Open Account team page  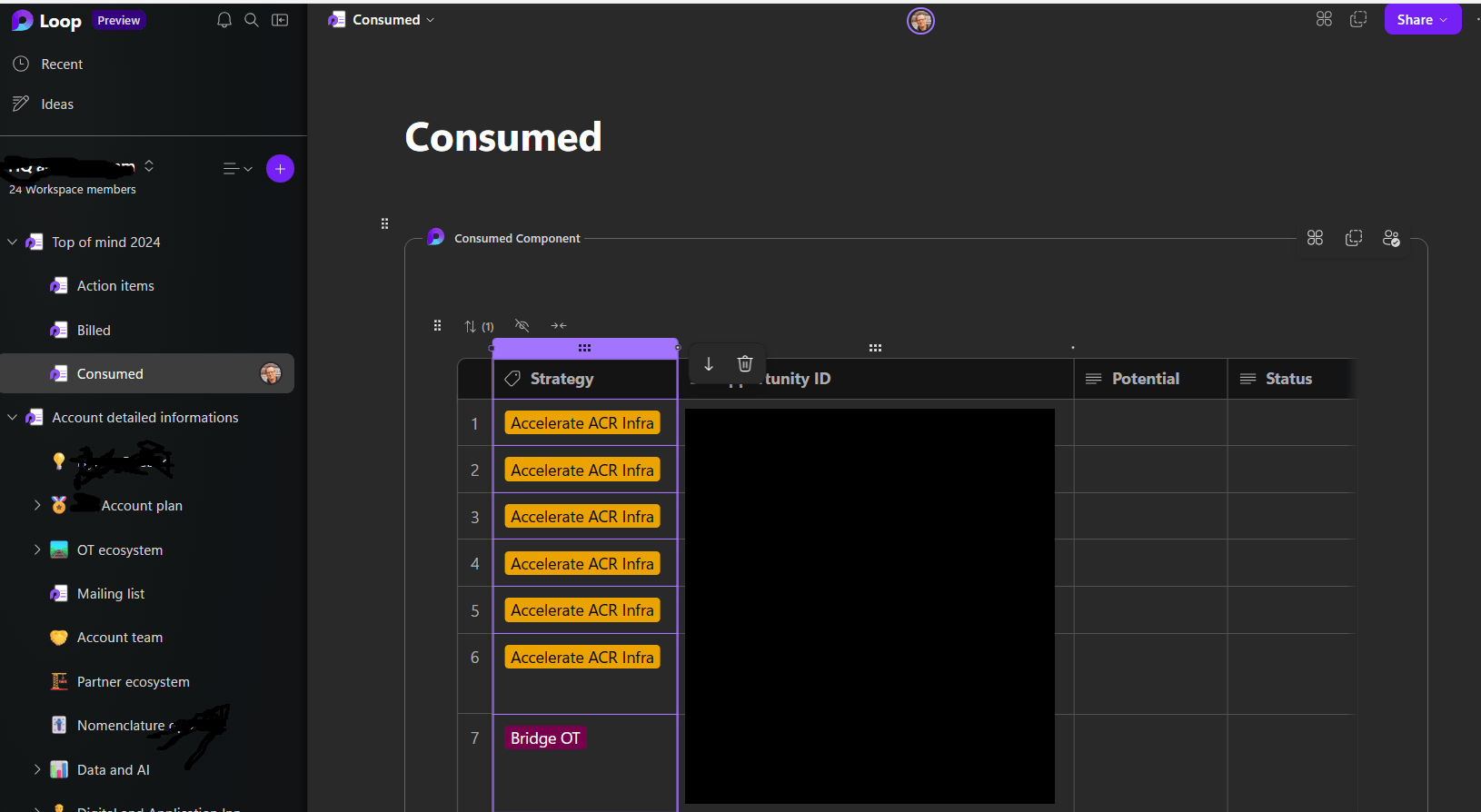120,638
